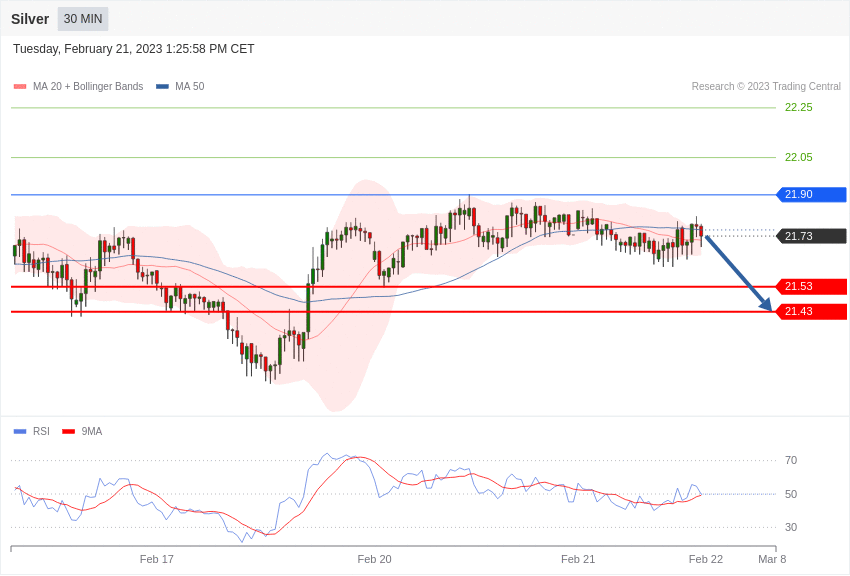The width and height of the screenshot is (850, 576).
Task: Click the dark blue MA 50 legend swatch
Action: coord(162,86)
